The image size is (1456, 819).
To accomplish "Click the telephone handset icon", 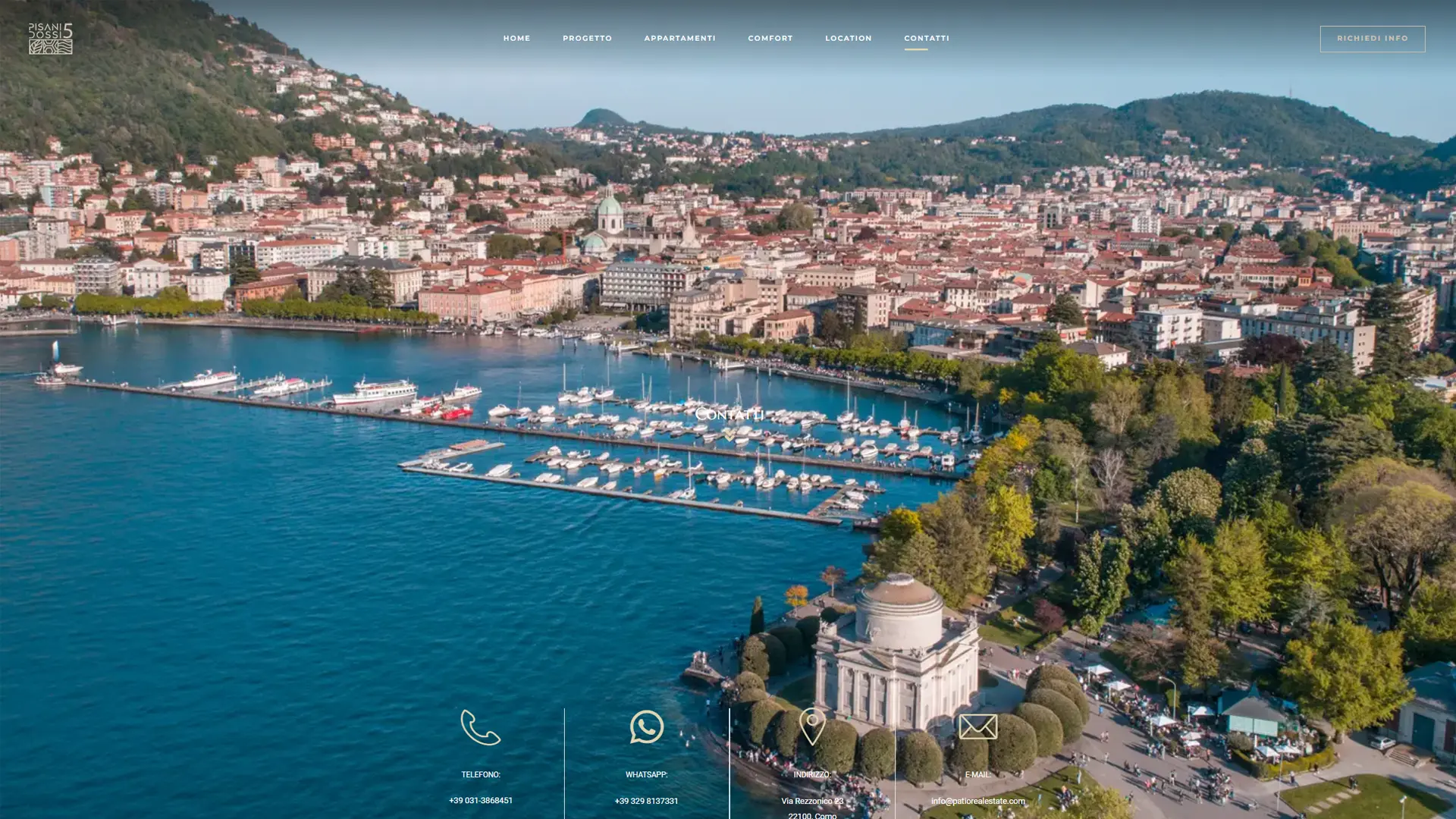I will (x=481, y=727).
